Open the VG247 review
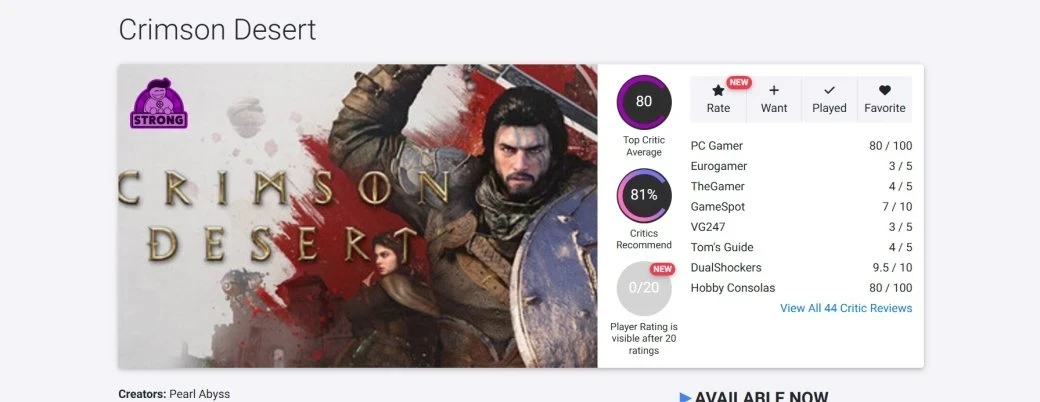This screenshot has width=1040, height=402. pyautogui.click(x=708, y=227)
